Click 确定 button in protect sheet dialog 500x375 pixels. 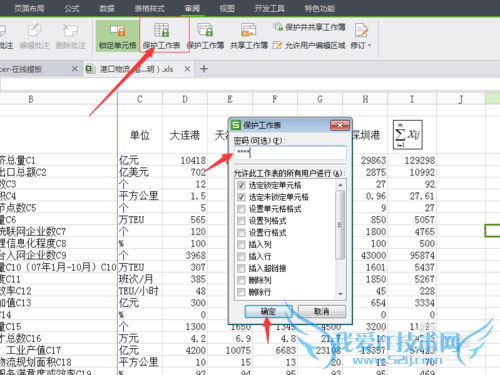268,312
